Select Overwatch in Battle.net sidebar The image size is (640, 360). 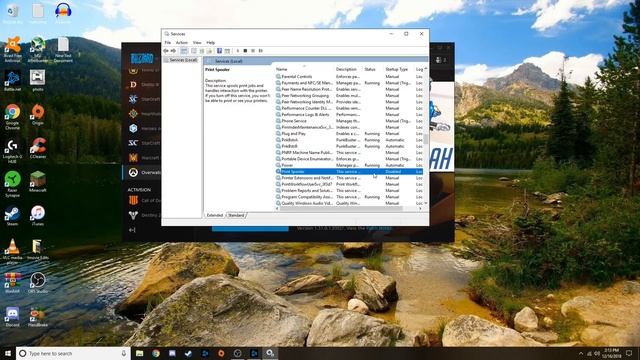[x=143, y=172]
